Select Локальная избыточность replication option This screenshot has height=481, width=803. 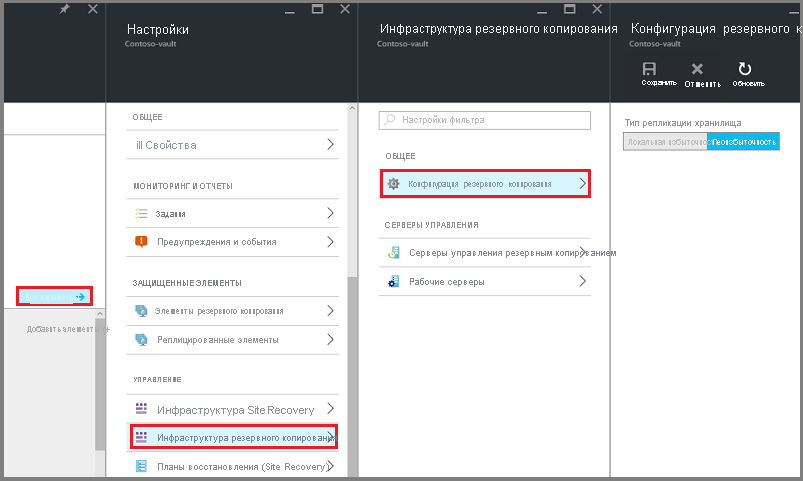[x=665, y=142]
